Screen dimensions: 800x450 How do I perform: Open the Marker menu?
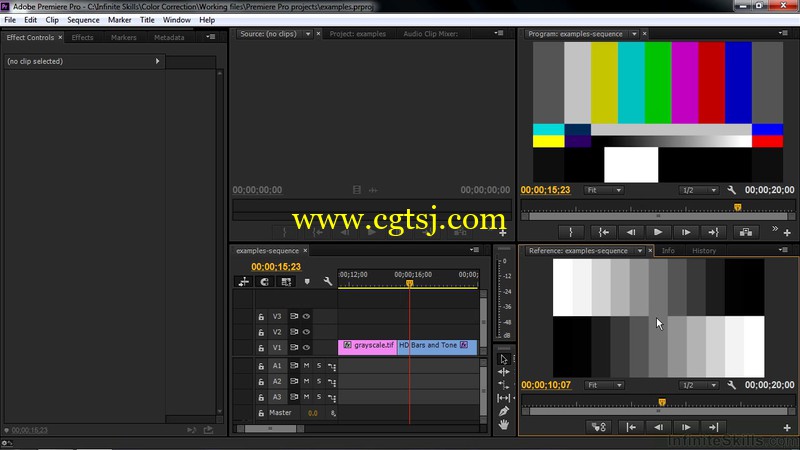[x=119, y=20]
